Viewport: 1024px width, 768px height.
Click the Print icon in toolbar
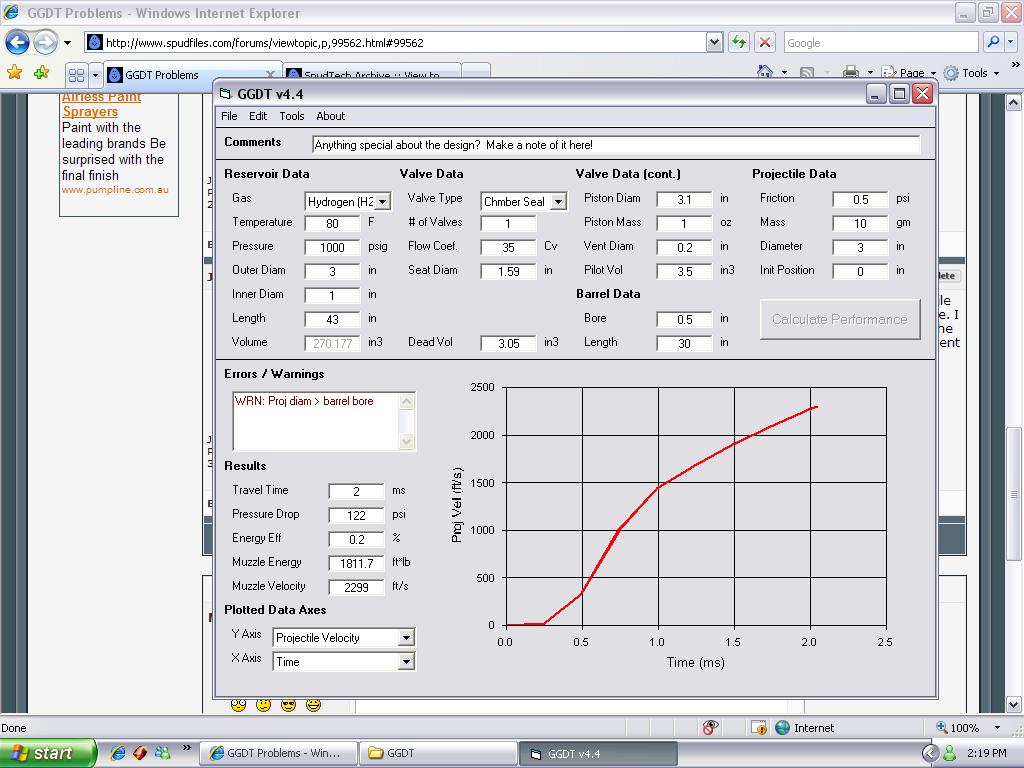pyautogui.click(x=850, y=72)
